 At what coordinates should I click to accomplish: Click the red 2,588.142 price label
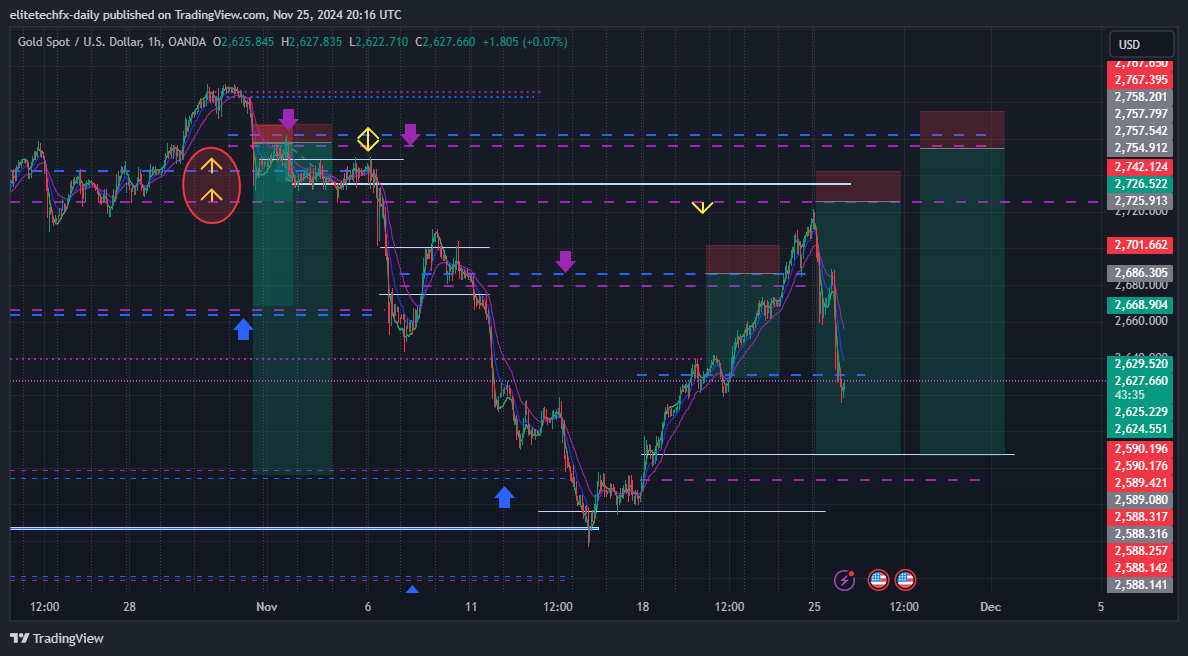tap(1140, 568)
